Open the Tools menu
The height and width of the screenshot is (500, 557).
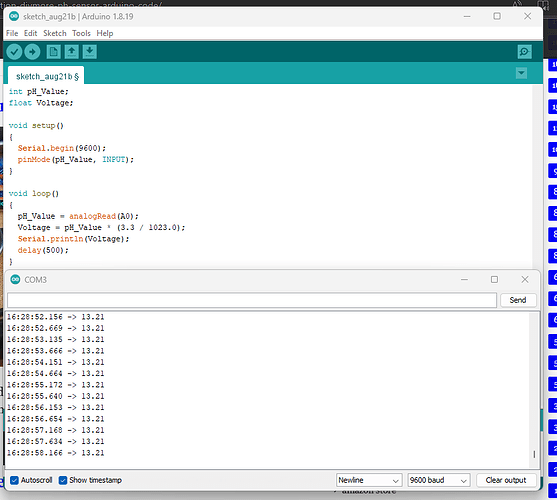pyautogui.click(x=81, y=33)
